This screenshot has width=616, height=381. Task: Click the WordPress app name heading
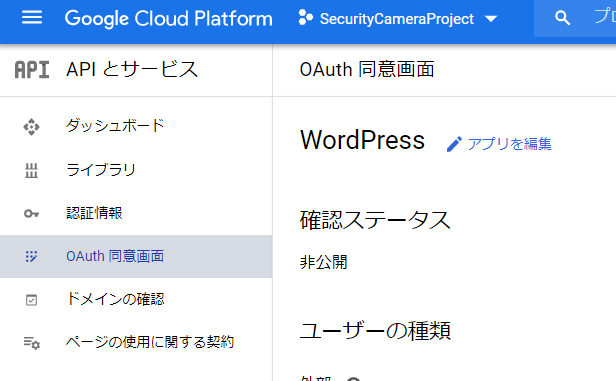coord(363,140)
